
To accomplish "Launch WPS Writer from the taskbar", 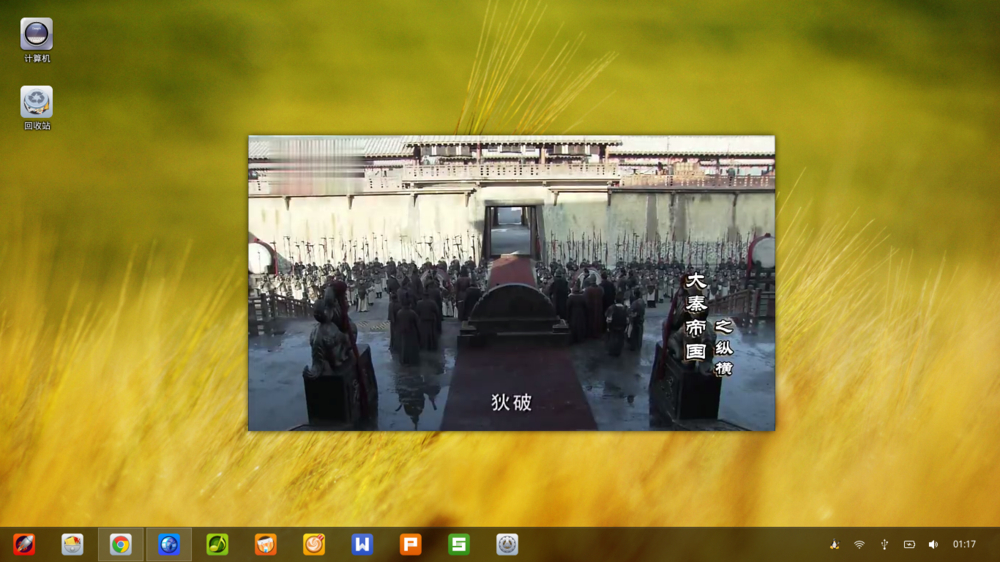I will pyautogui.click(x=362, y=544).
